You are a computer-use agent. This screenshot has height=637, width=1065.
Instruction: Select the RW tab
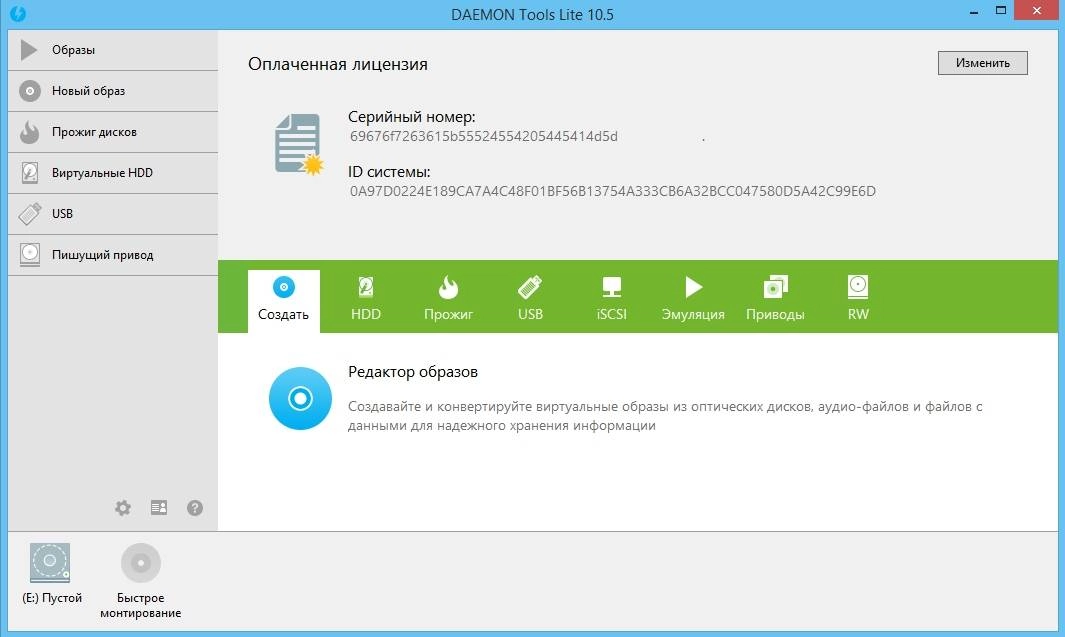858,299
